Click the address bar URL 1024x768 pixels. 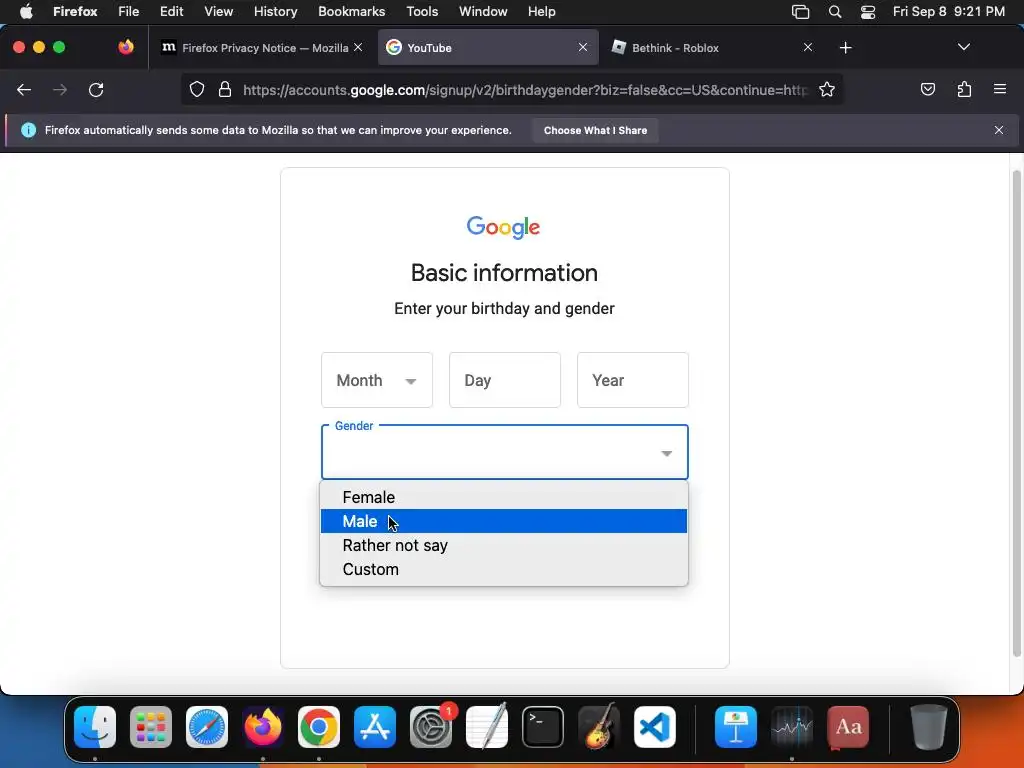pos(524,90)
